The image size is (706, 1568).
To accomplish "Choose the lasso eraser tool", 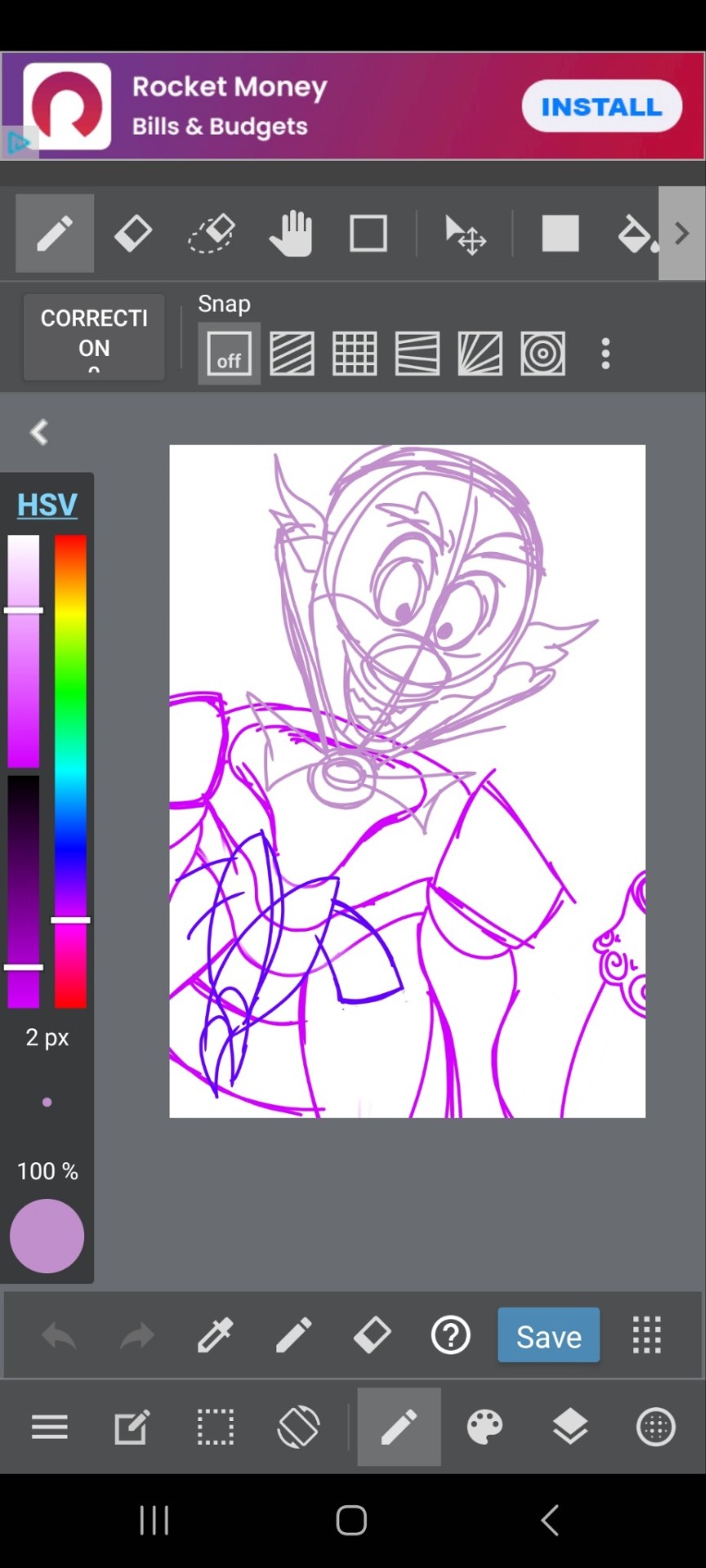I will click(x=212, y=234).
